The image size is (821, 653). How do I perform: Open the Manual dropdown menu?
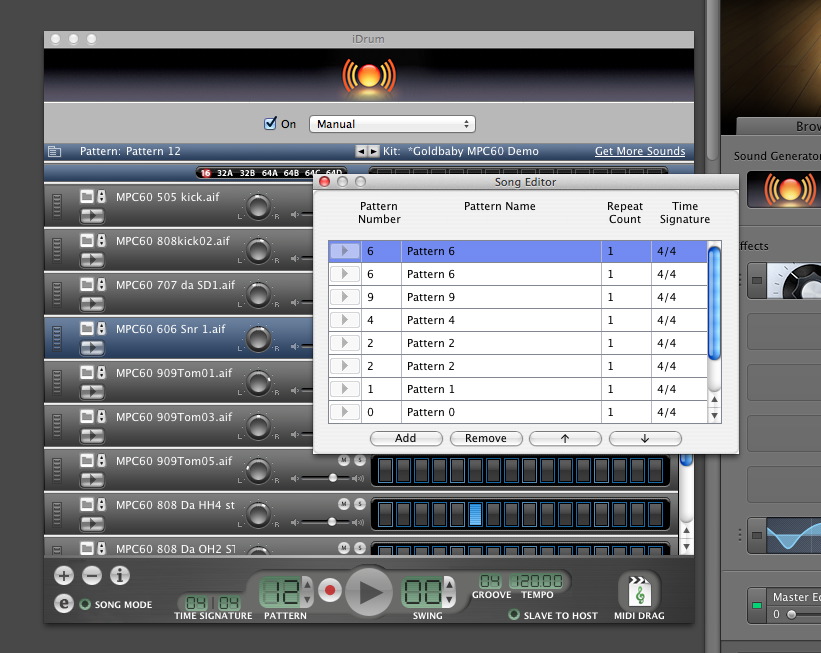coord(392,124)
